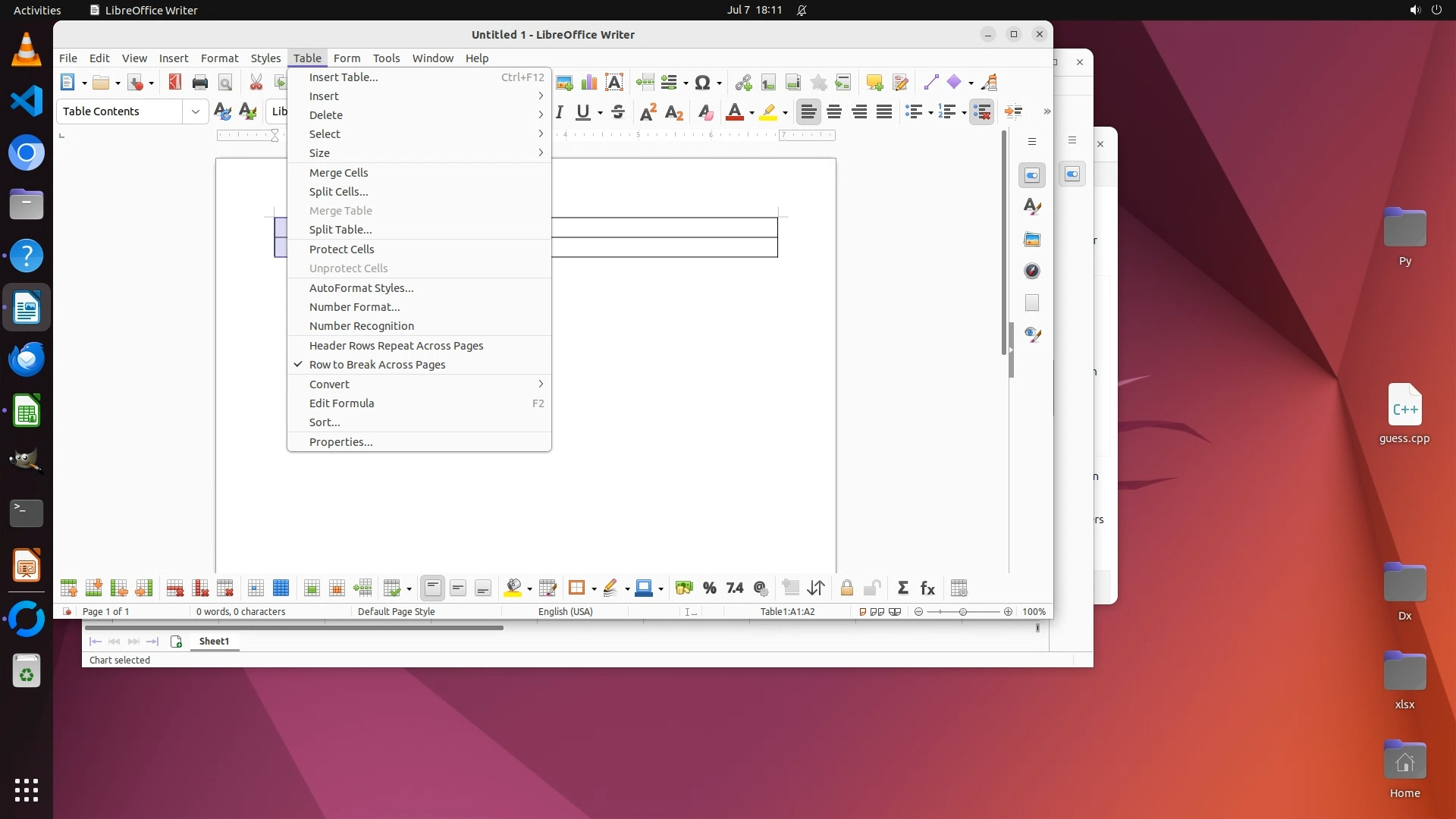
Task: Click the Navigator sidebar icon
Action: coord(1031,271)
